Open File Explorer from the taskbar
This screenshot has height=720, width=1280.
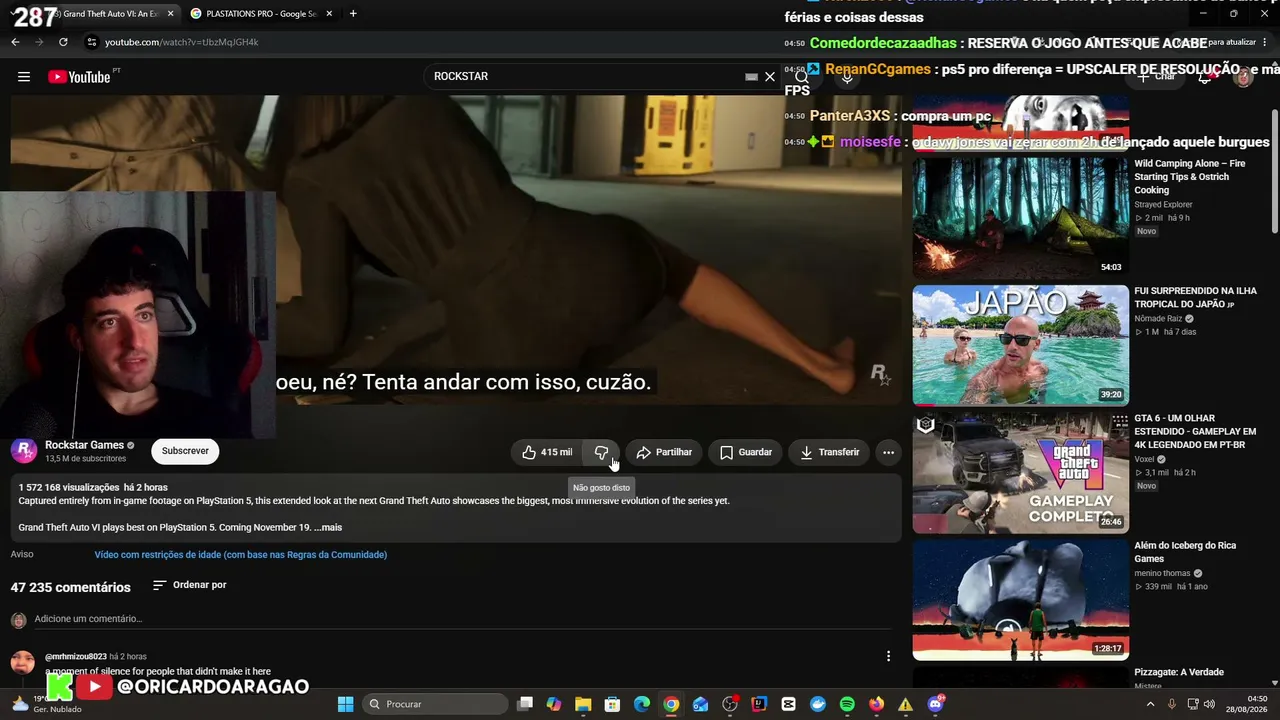click(x=583, y=704)
